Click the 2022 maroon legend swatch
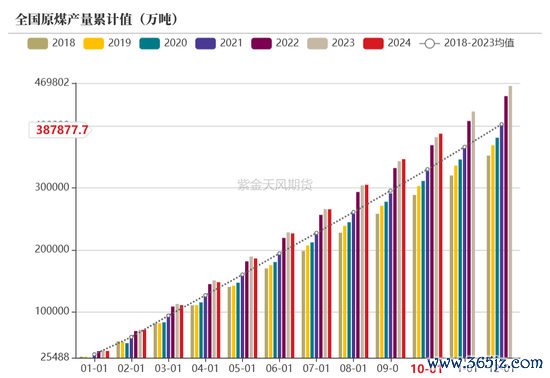This screenshot has height=378, width=550. point(261,43)
